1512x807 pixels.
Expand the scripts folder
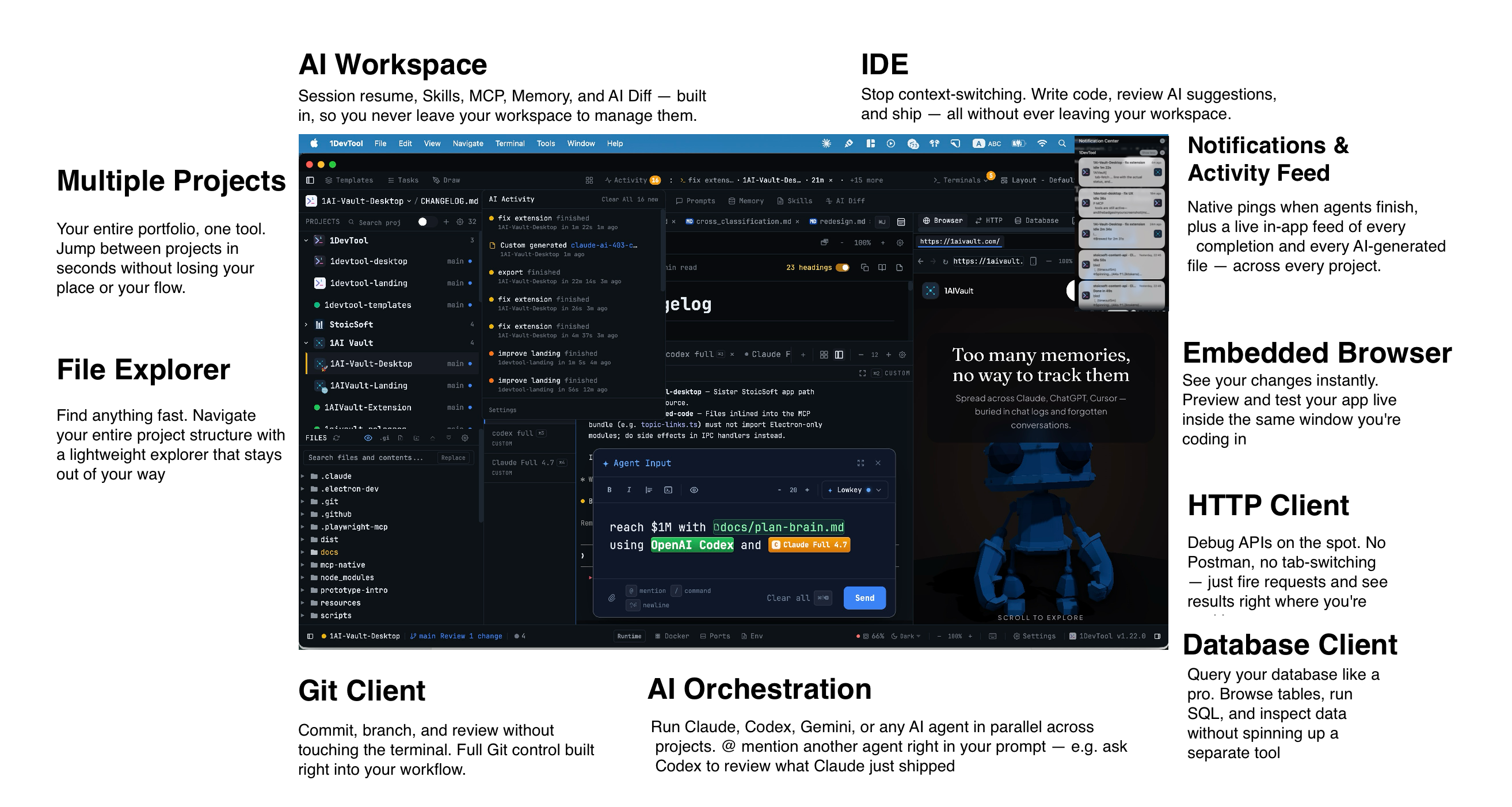(303, 616)
